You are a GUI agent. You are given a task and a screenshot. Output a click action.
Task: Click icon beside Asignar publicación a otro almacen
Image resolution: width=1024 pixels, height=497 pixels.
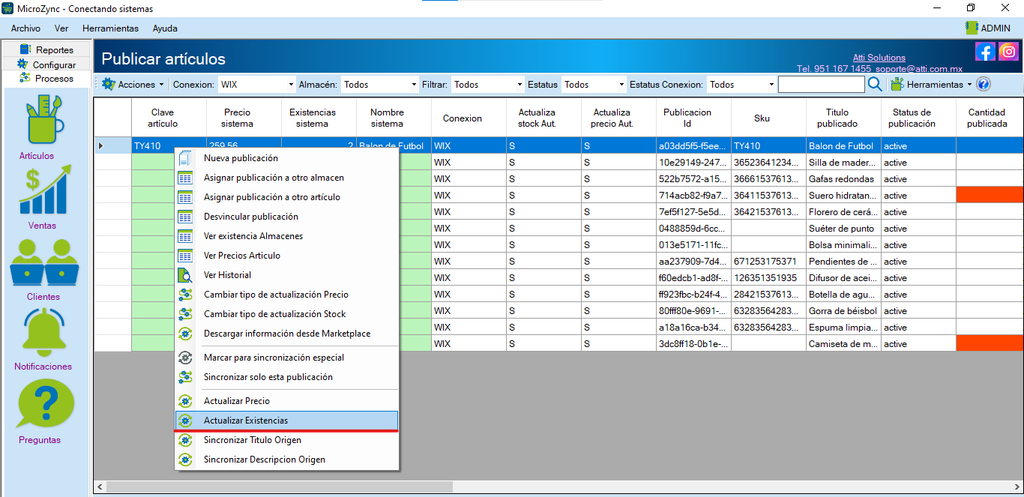point(185,178)
